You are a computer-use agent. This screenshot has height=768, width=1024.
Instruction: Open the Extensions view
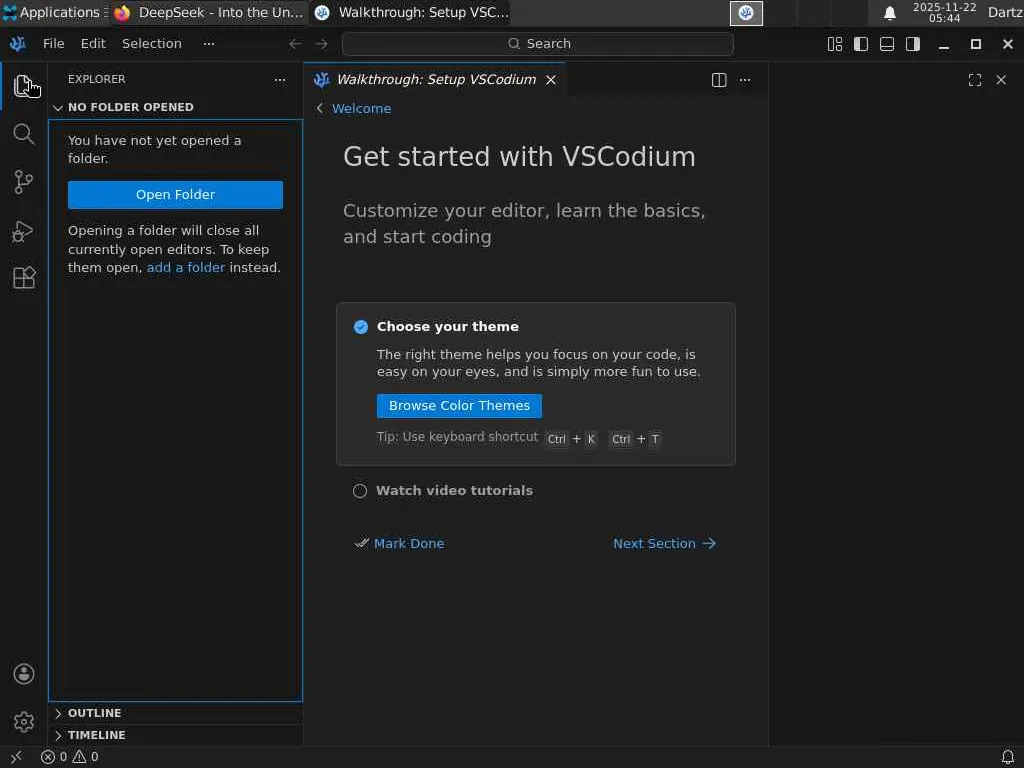click(x=24, y=278)
